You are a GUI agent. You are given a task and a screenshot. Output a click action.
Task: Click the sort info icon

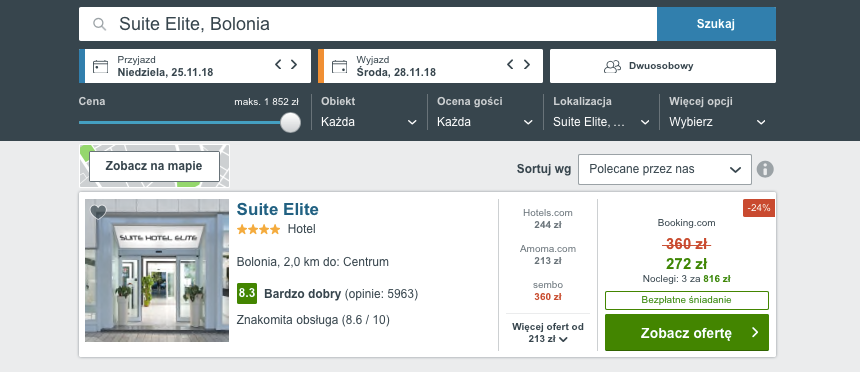(765, 169)
